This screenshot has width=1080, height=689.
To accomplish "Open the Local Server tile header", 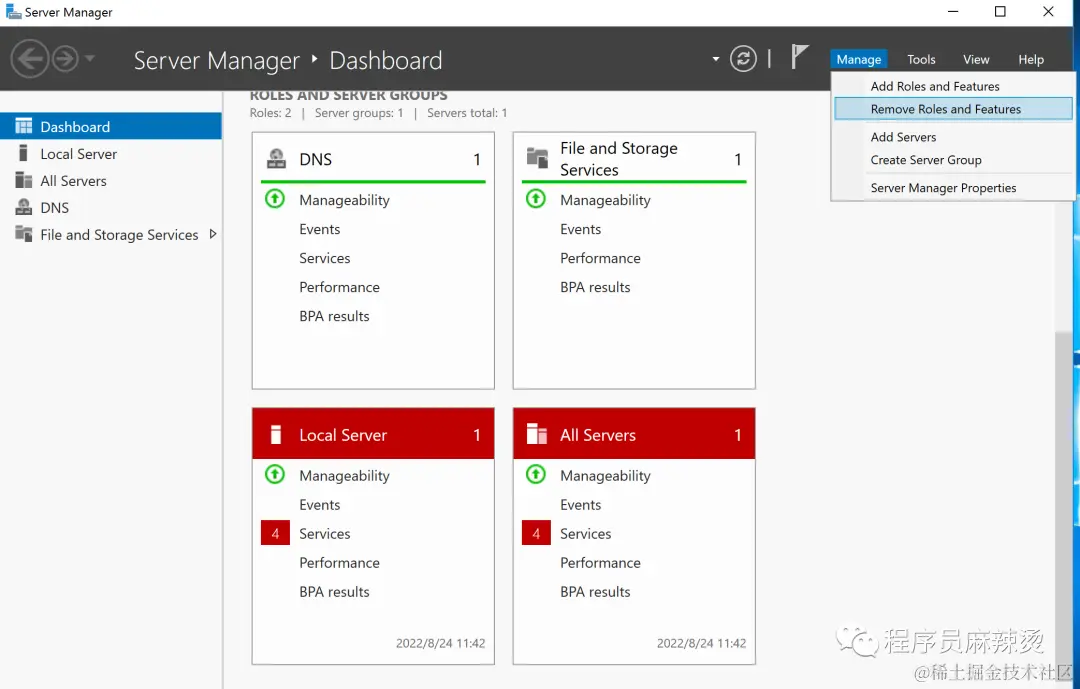I will coord(373,433).
